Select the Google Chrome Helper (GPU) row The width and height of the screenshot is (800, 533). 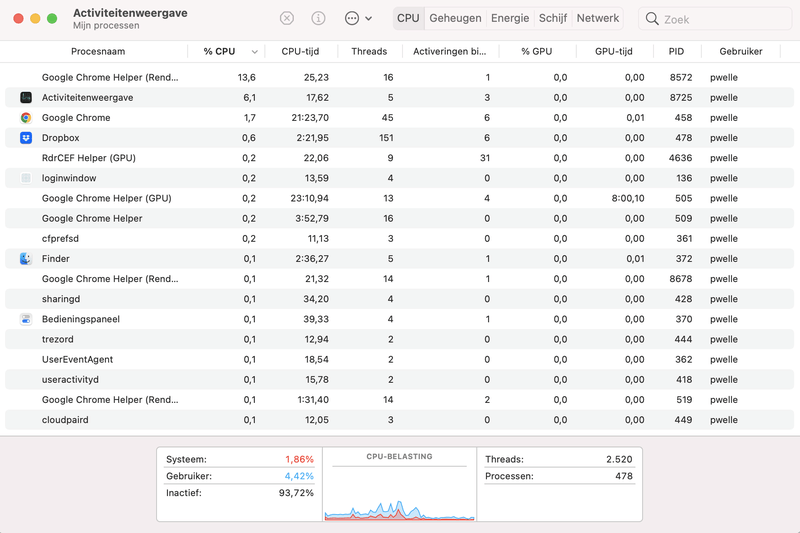pyautogui.click(x=399, y=198)
